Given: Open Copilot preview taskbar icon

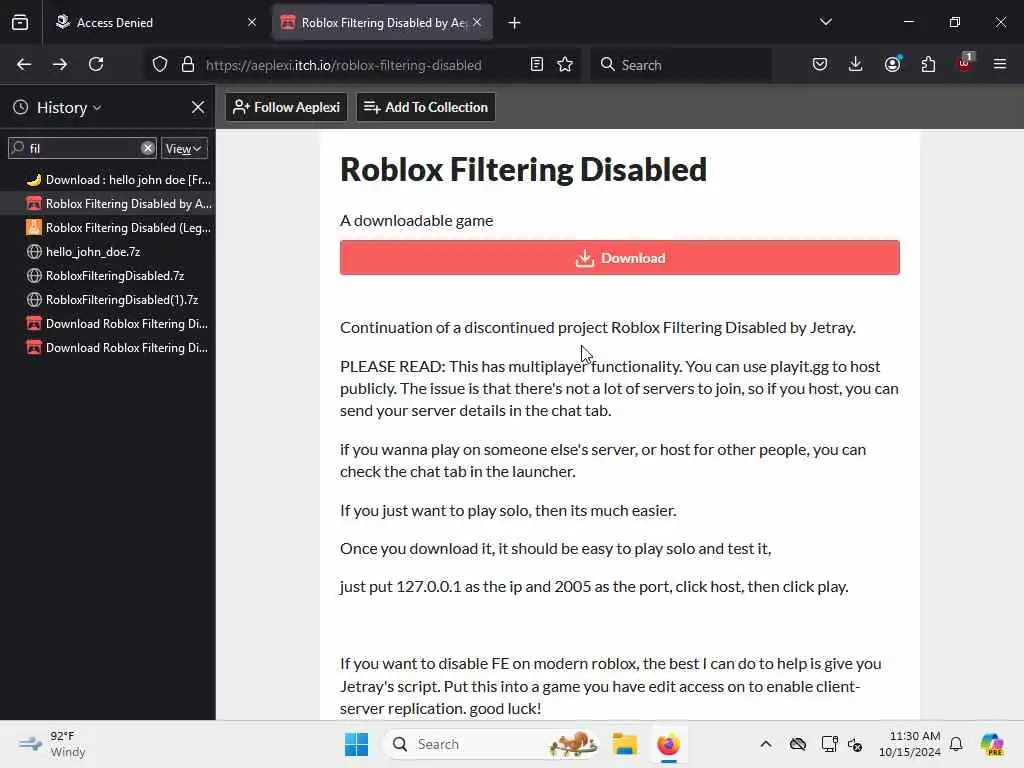Looking at the screenshot, I should click(992, 744).
